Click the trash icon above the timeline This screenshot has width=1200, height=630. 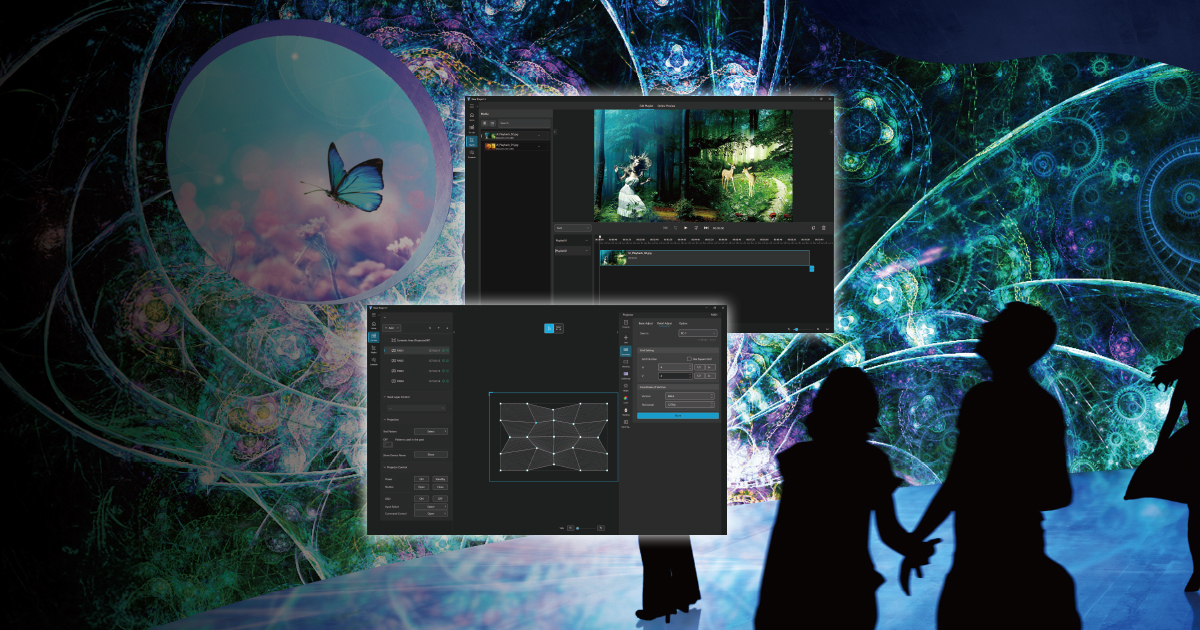[x=823, y=228]
